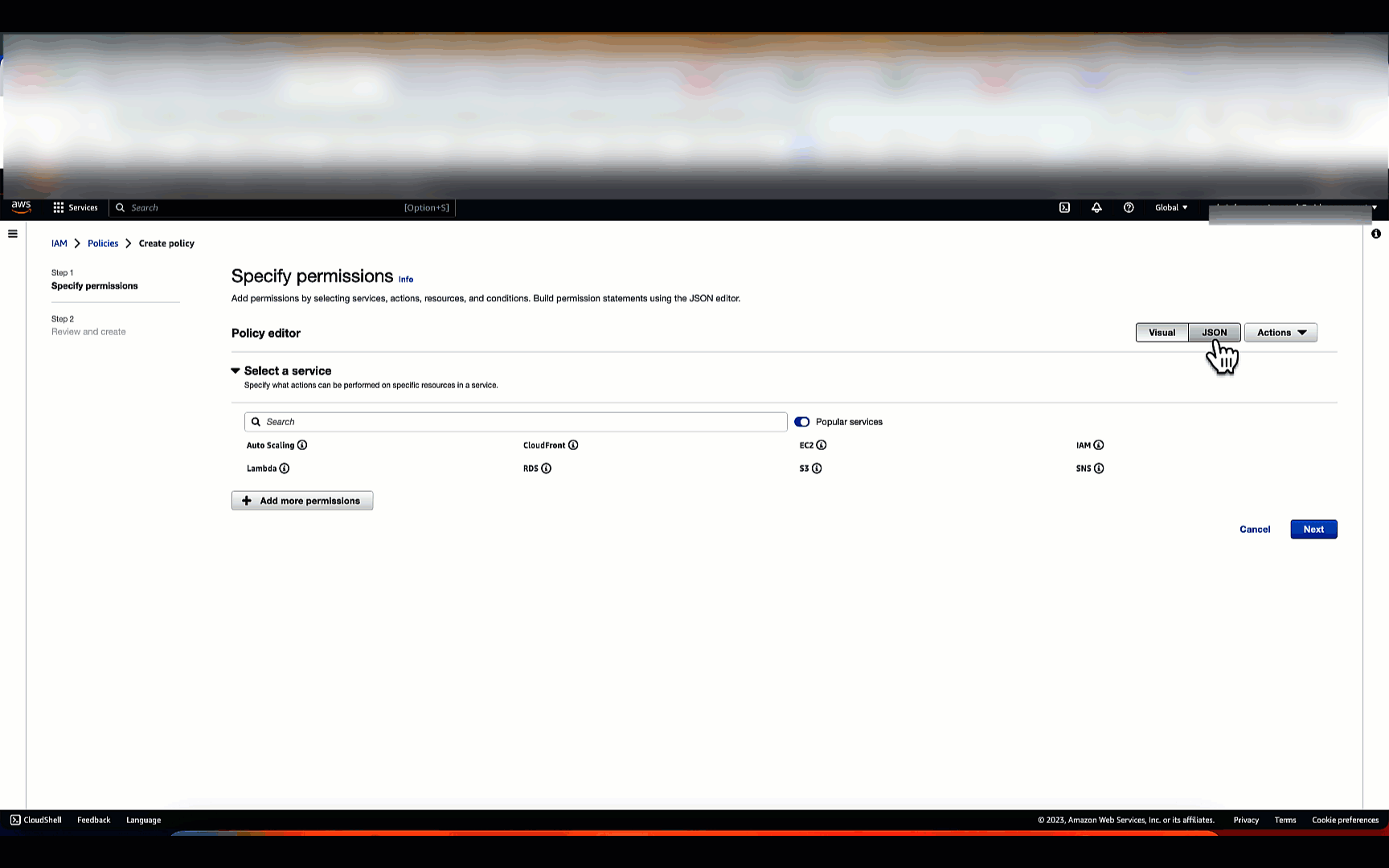Open the info panel icon at right edge
The image size is (1389, 868).
(x=1376, y=234)
